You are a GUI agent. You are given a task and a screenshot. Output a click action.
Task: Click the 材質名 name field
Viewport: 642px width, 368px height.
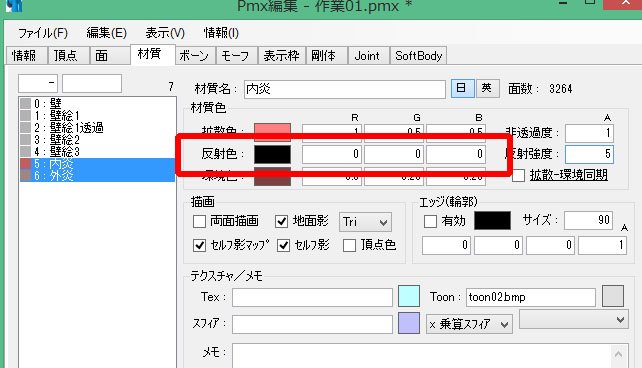[x=345, y=89]
